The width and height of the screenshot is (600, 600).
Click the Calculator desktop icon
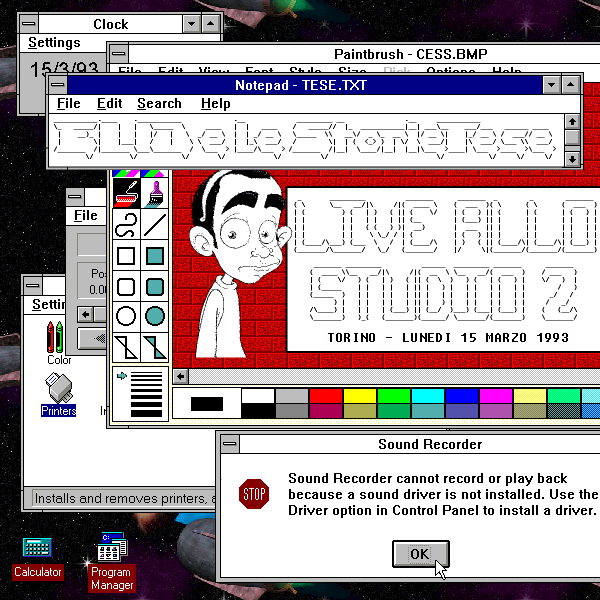(x=38, y=558)
